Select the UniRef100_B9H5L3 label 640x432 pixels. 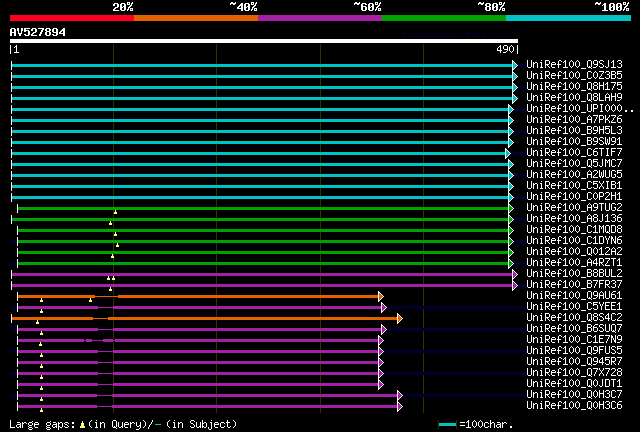[574, 131]
